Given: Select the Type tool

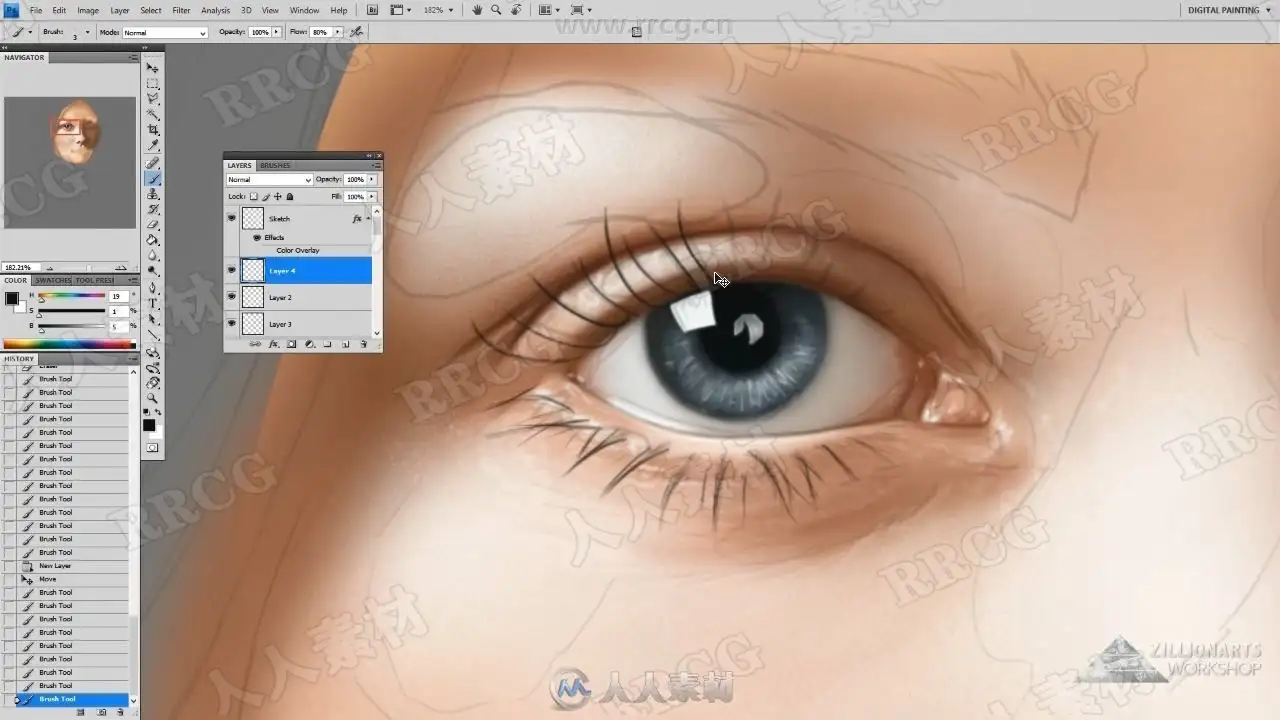Looking at the screenshot, I should 153,303.
